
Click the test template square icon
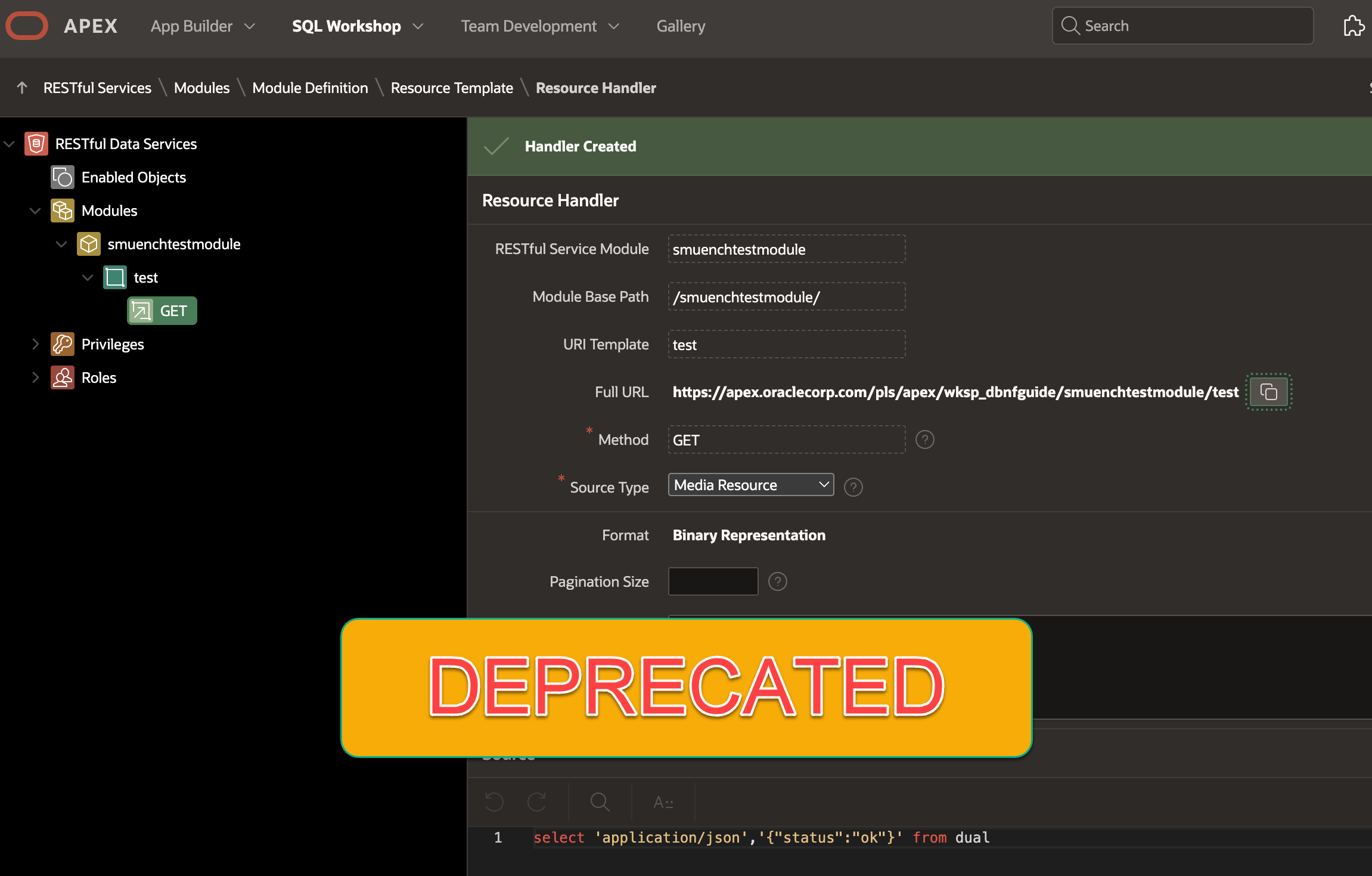tap(114, 277)
